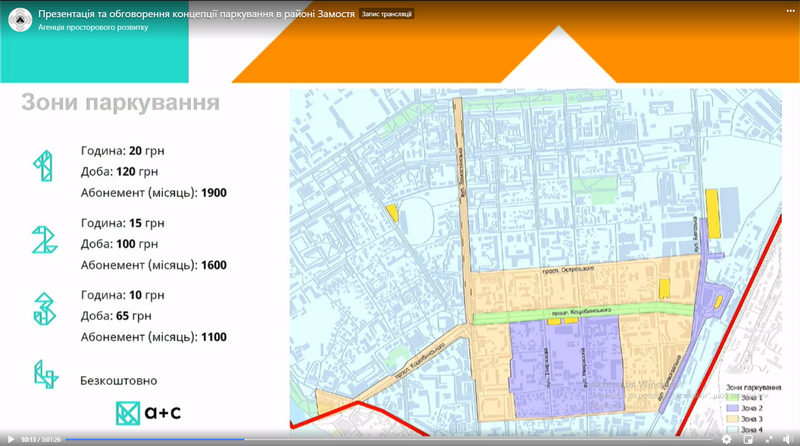Click the zone 2 parking icon
Screen dimensions: 800x446
[x=43, y=240]
